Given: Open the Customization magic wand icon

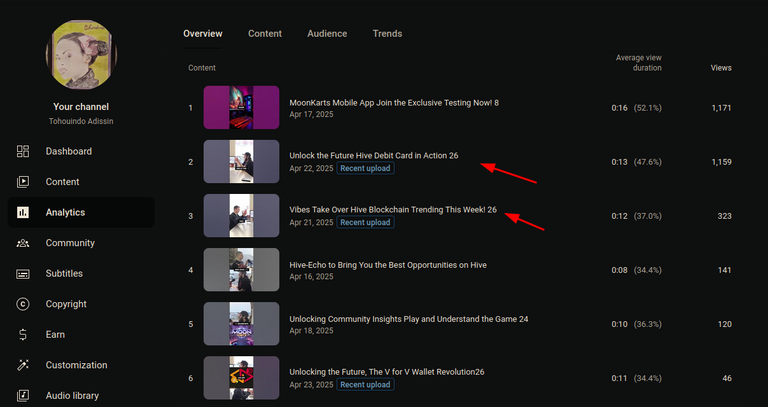Looking at the screenshot, I should 23,365.
